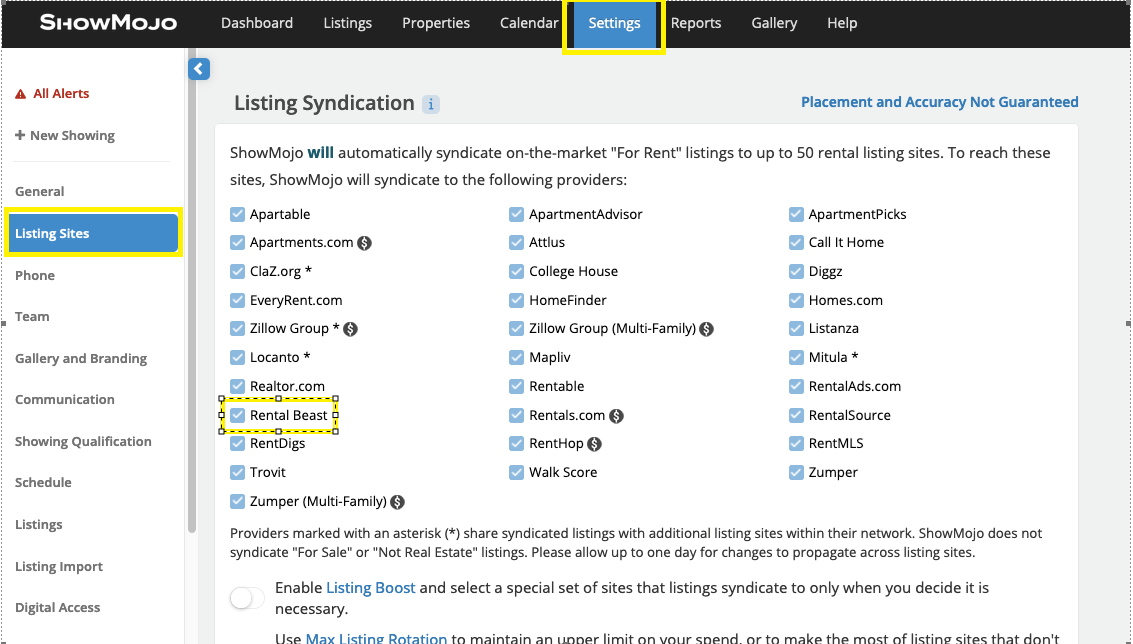Disable syndication to Realtor.com
The image size is (1133, 644).
[238, 385]
